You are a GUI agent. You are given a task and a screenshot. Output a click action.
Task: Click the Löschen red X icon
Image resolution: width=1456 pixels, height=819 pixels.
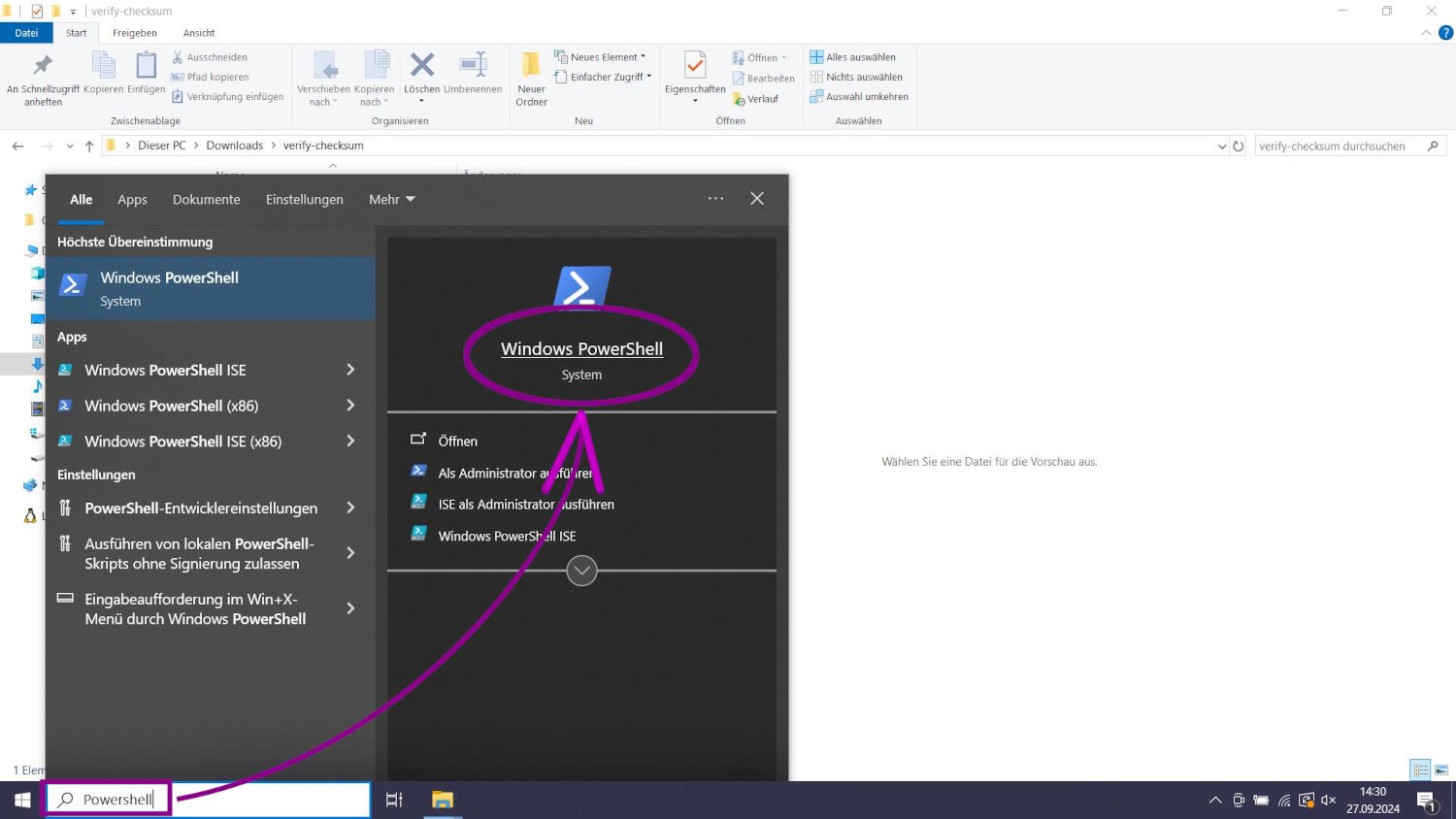tap(422, 65)
